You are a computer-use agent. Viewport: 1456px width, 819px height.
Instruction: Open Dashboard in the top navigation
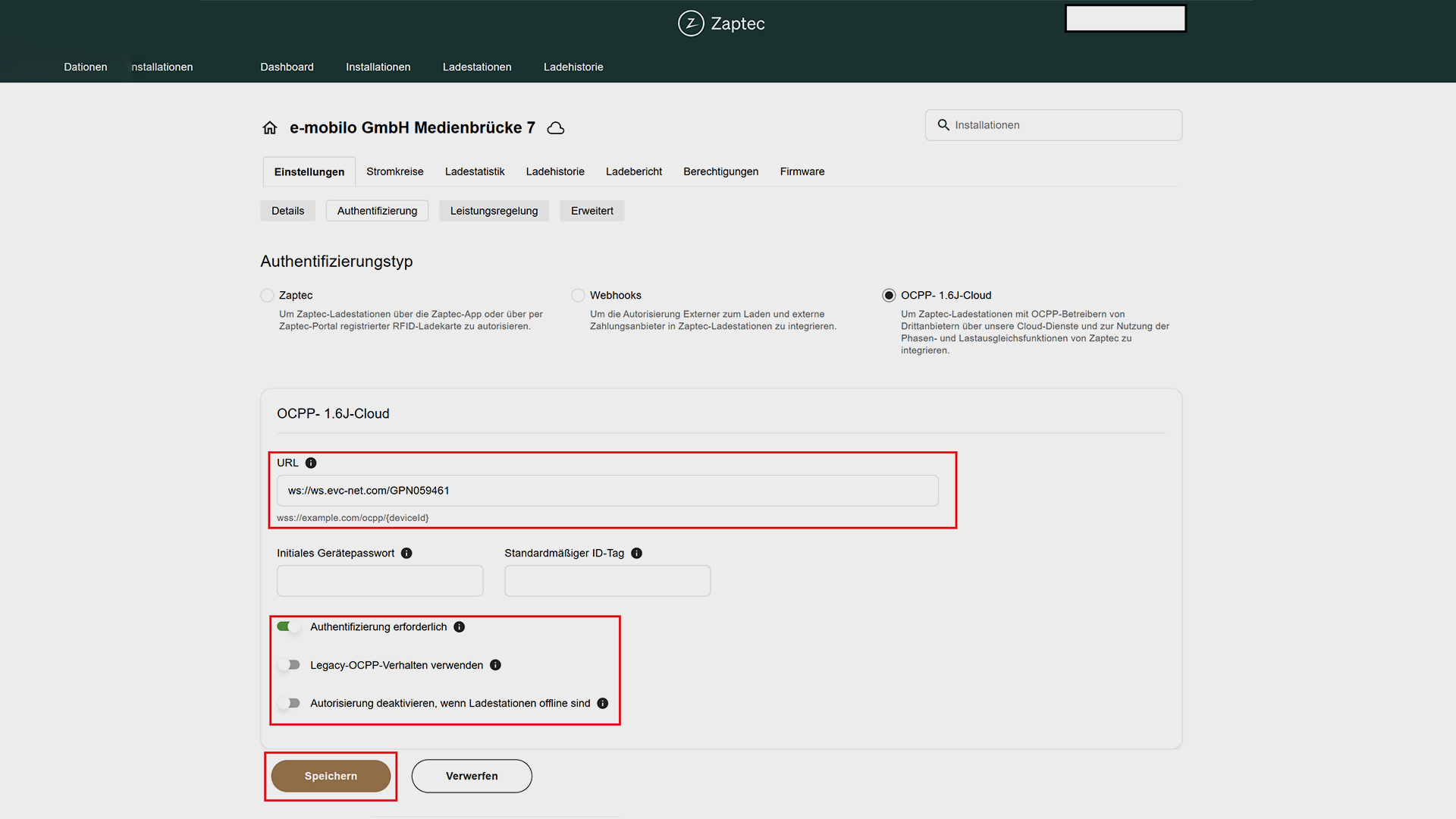click(287, 67)
